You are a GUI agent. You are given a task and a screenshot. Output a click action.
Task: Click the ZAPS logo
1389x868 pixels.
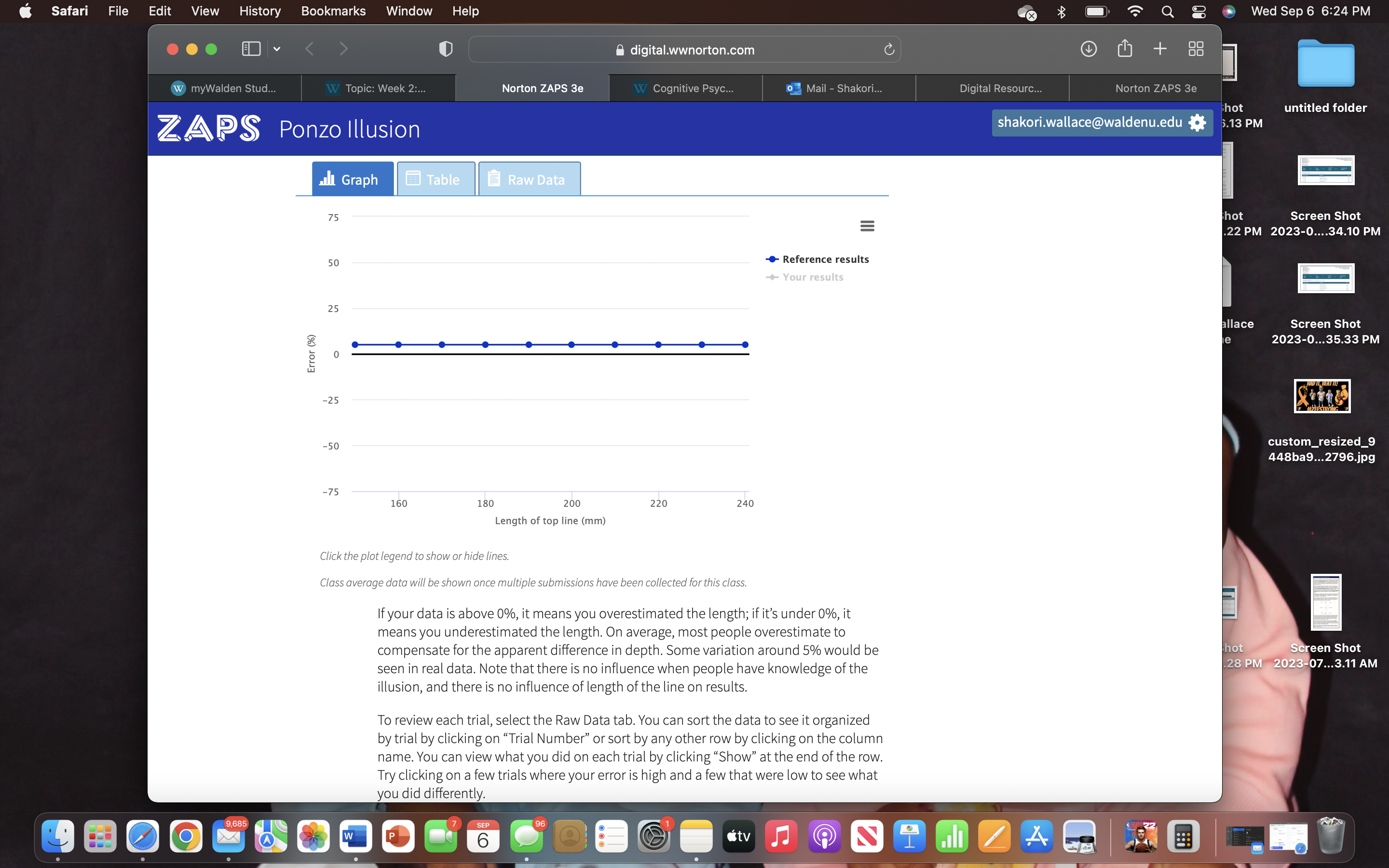(x=208, y=129)
